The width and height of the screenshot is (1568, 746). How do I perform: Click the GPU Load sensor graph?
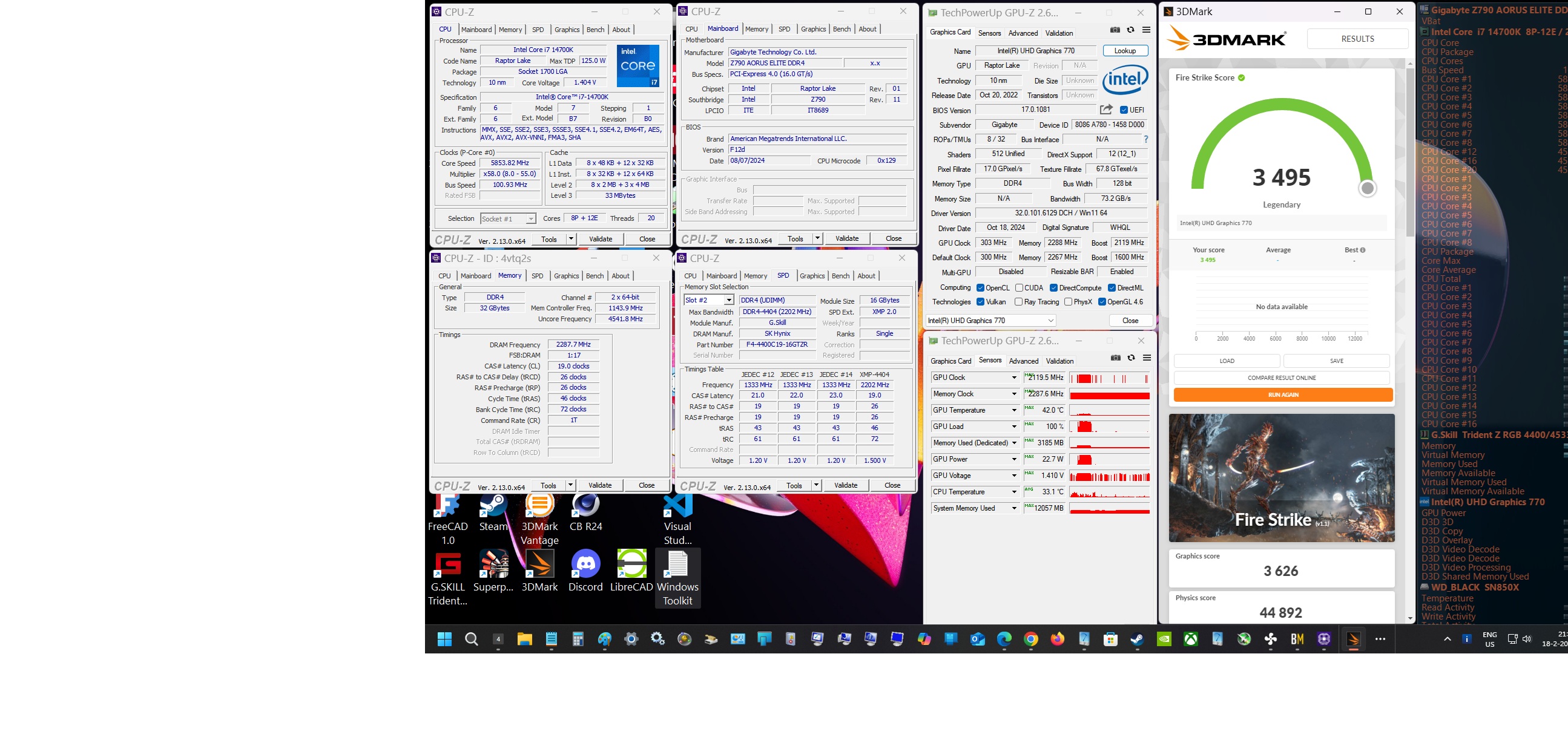tap(1109, 427)
